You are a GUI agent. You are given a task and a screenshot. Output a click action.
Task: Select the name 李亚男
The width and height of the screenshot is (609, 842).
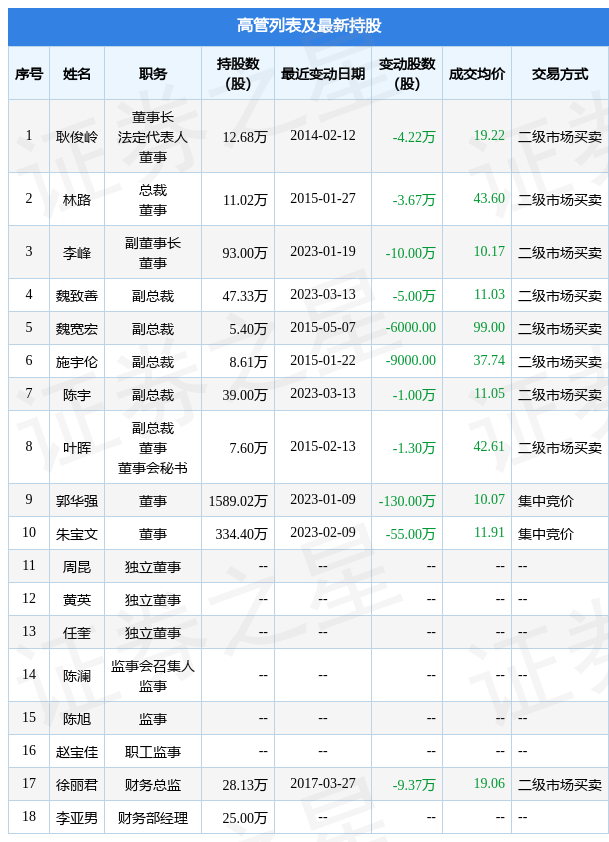[x=77, y=818]
